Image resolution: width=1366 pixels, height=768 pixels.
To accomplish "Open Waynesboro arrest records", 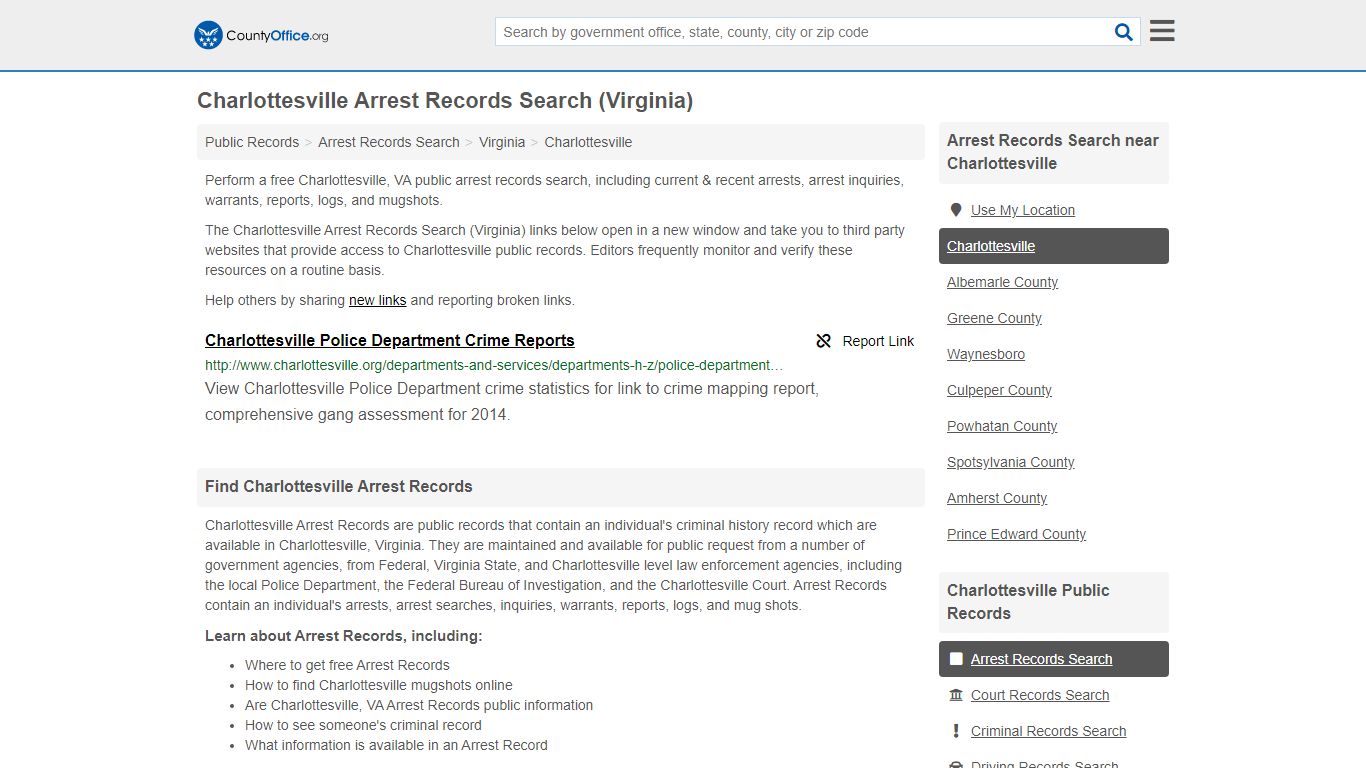I will coord(986,354).
